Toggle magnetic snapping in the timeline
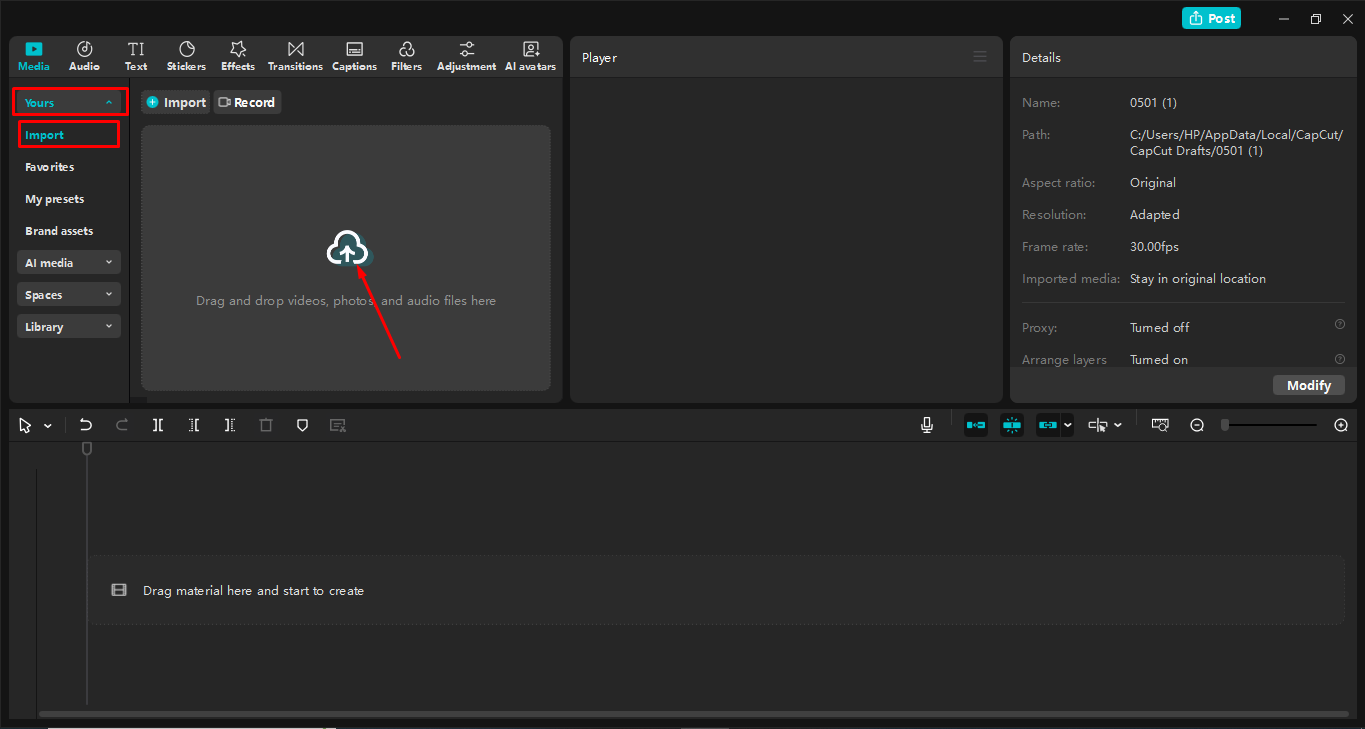This screenshot has height=729, width=1365. coord(1011,424)
